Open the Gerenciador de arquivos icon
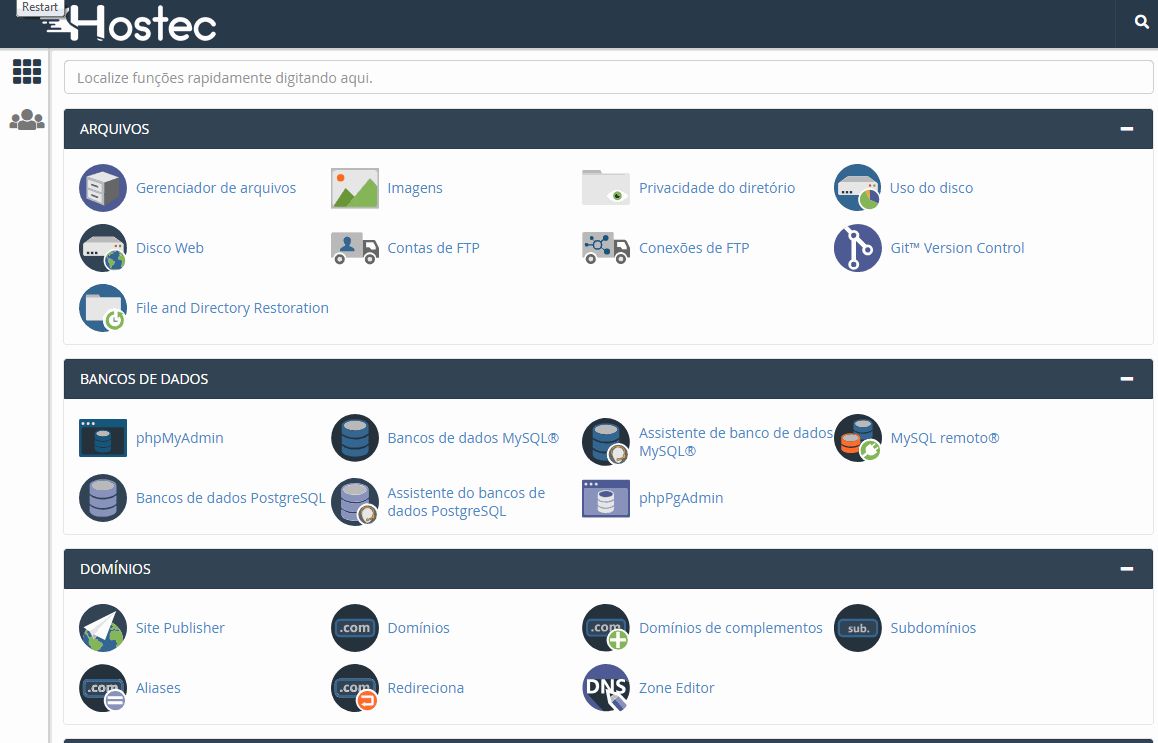 [x=103, y=188]
